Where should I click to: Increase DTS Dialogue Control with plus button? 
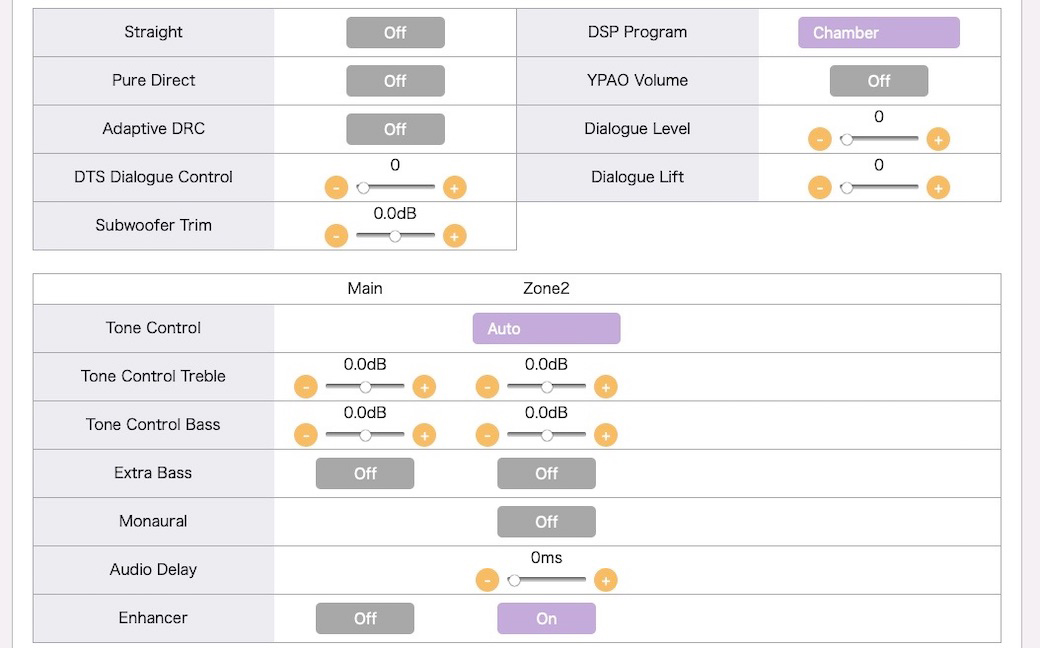(x=454, y=188)
